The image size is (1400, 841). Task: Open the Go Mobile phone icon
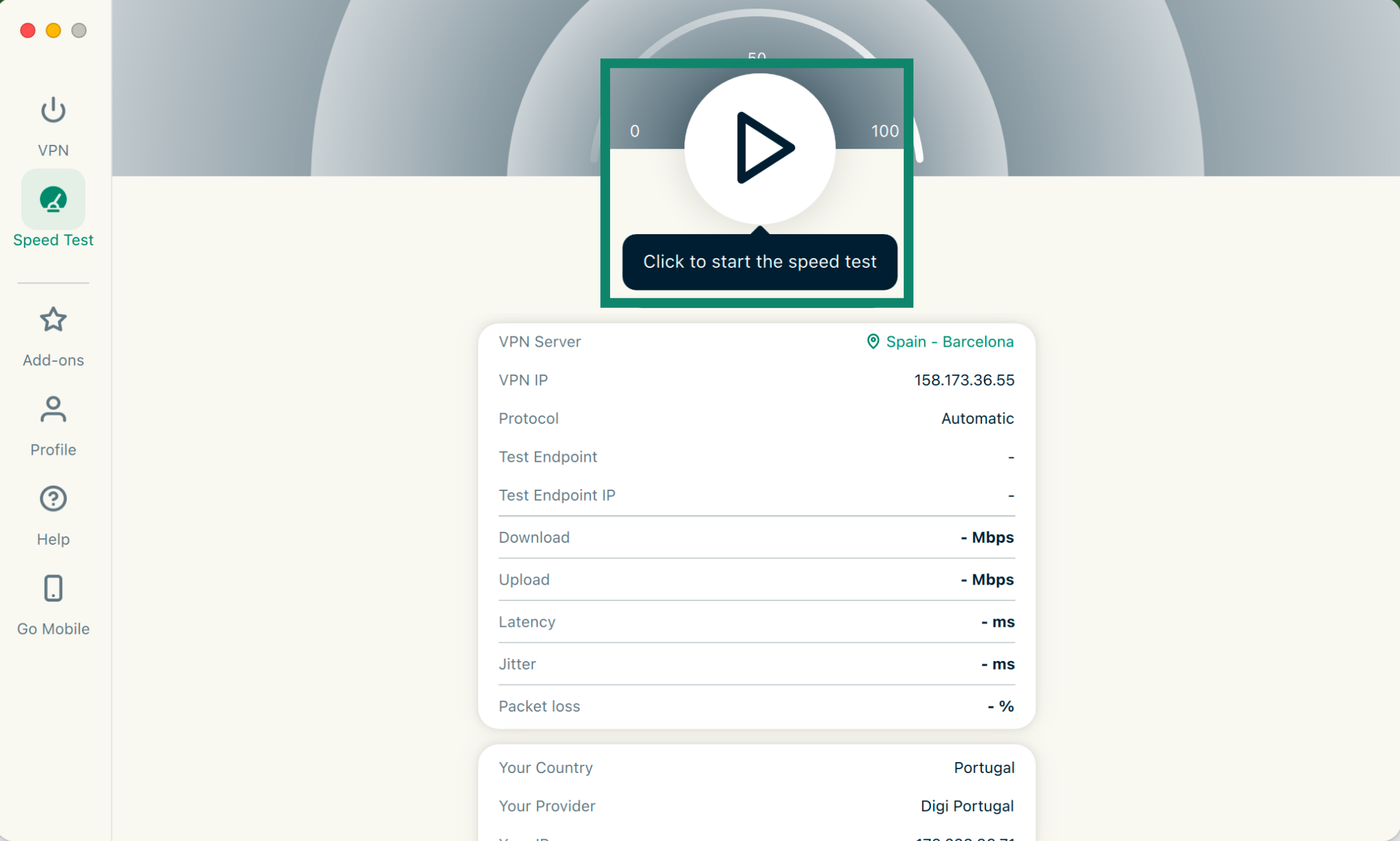click(x=53, y=589)
